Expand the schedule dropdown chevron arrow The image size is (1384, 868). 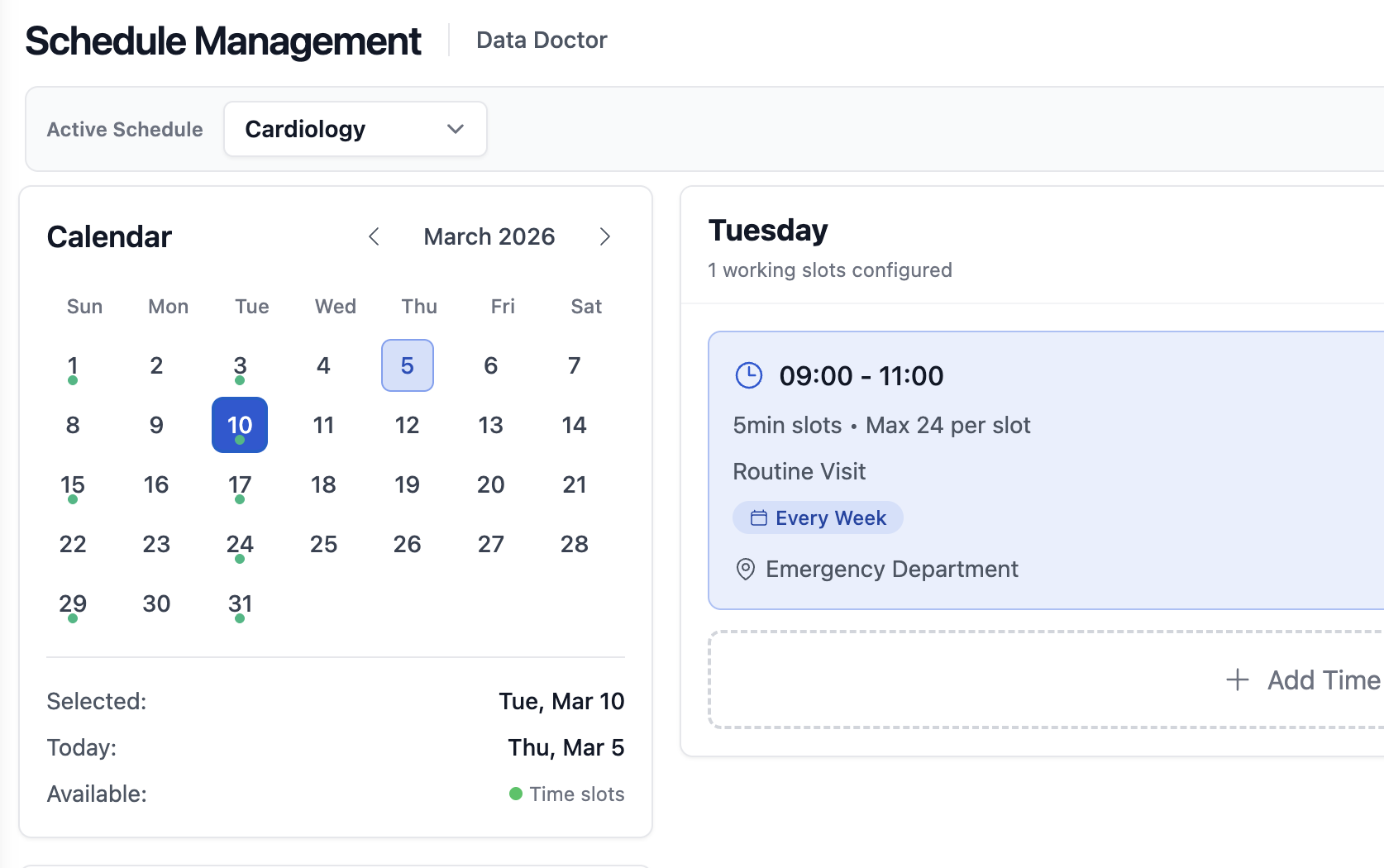[x=455, y=129]
